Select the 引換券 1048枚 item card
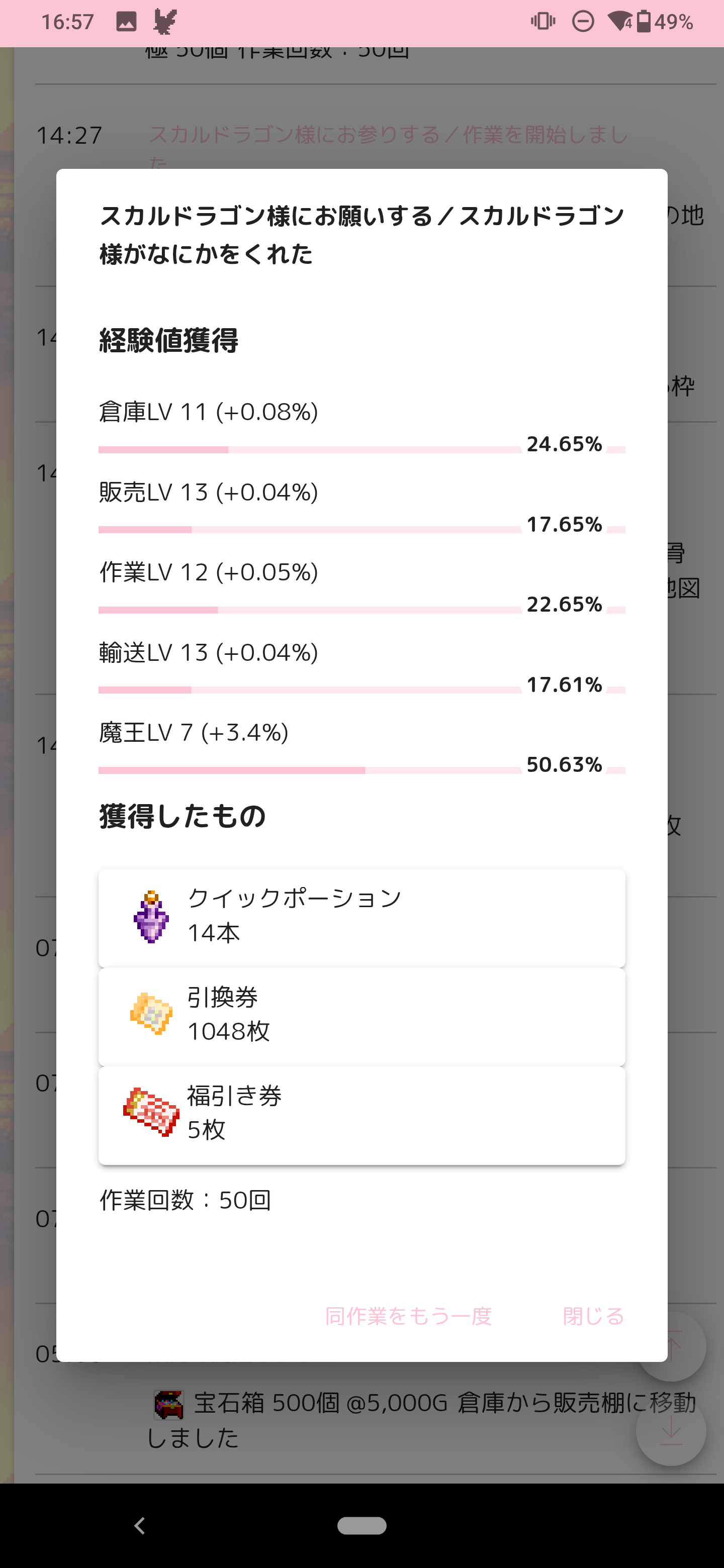Image resolution: width=724 pixels, height=1568 pixels. click(x=361, y=1016)
